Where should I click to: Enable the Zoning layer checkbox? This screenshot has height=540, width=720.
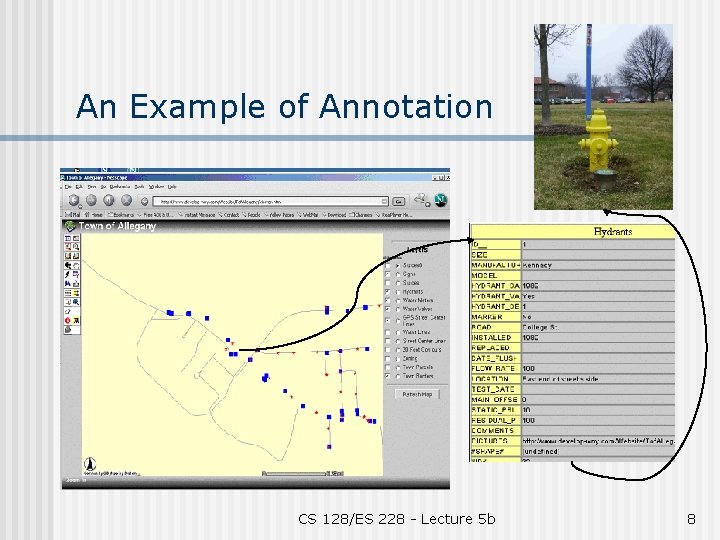click(x=388, y=359)
